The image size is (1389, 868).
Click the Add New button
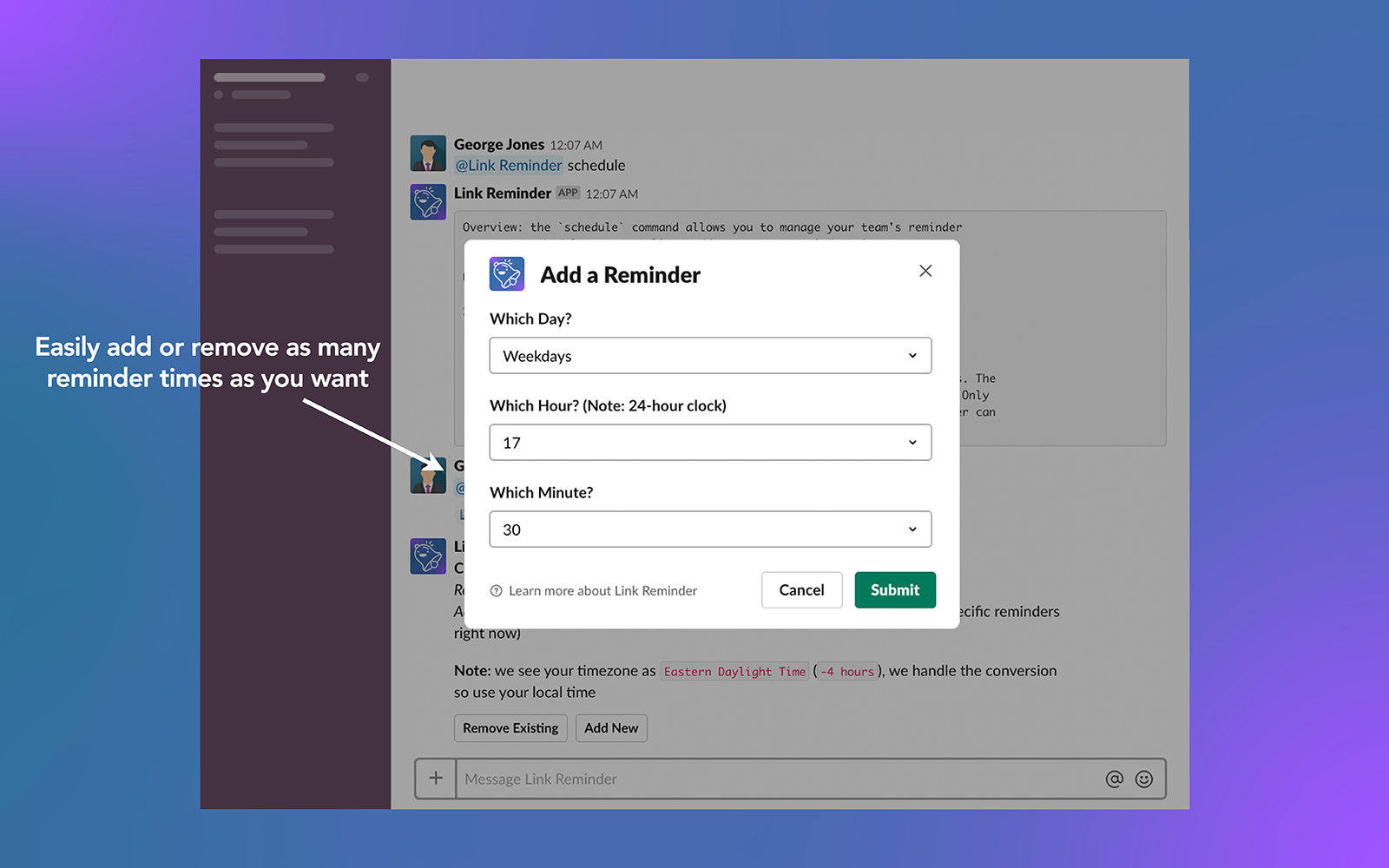point(611,727)
